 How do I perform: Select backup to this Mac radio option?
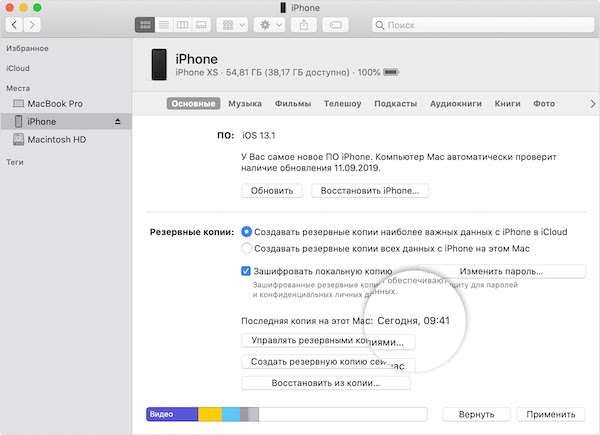(246, 249)
